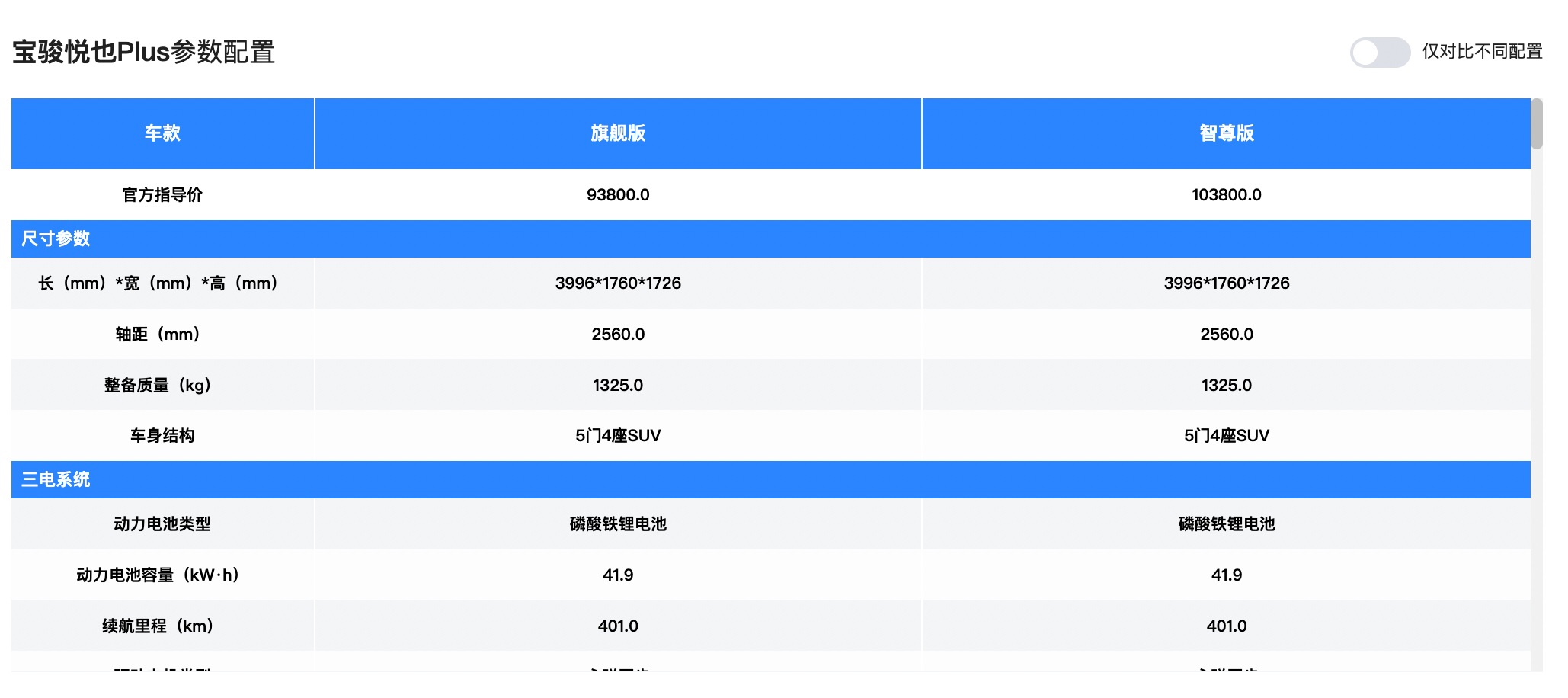The width and height of the screenshot is (1568, 698).
Task: Click the 旗舰版 column header
Action: (x=618, y=133)
